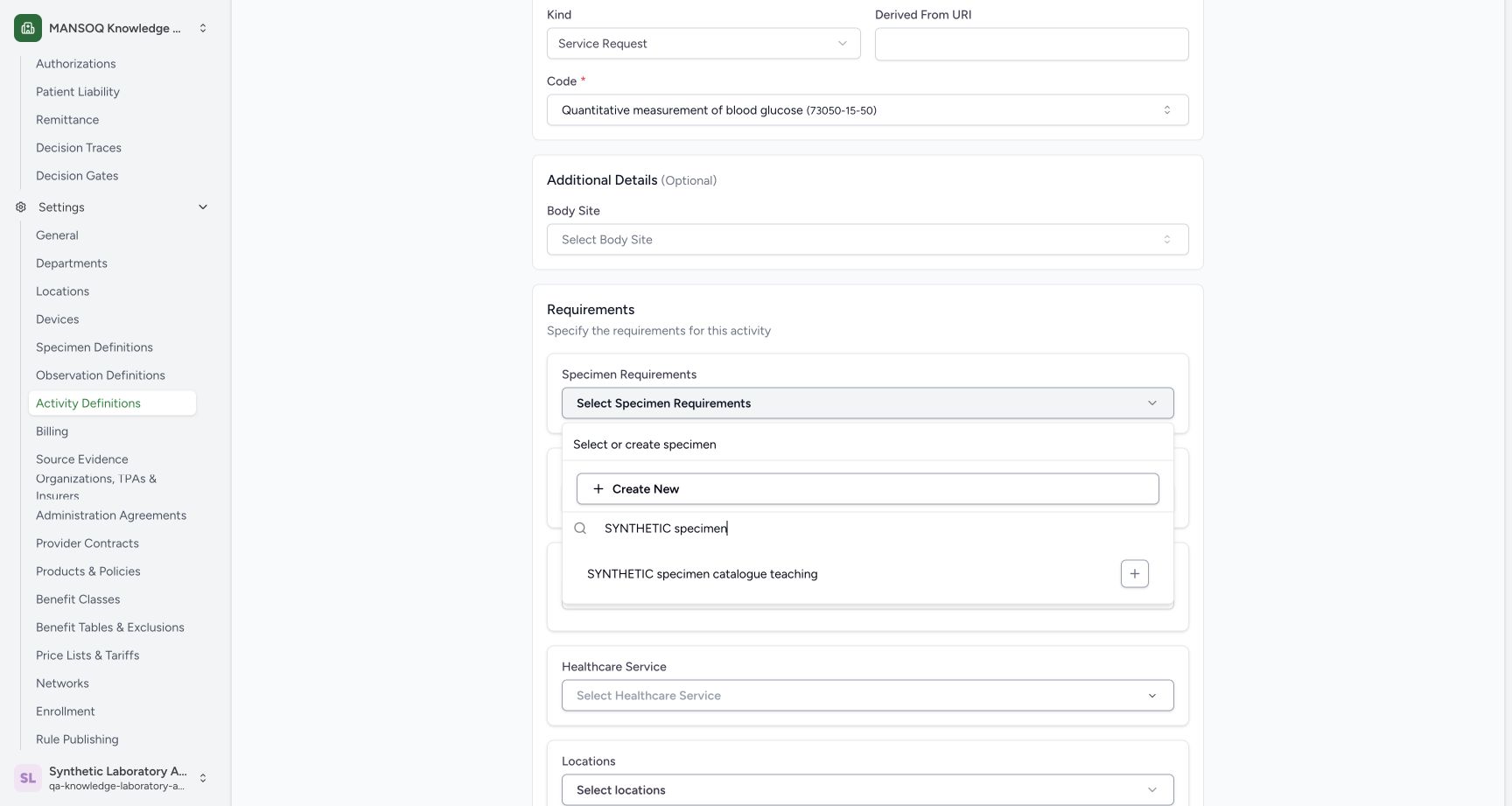Click the MANSOQ Knowledge organization logo icon
Image resolution: width=1512 pixels, height=806 pixels.
pyautogui.click(x=28, y=28)
